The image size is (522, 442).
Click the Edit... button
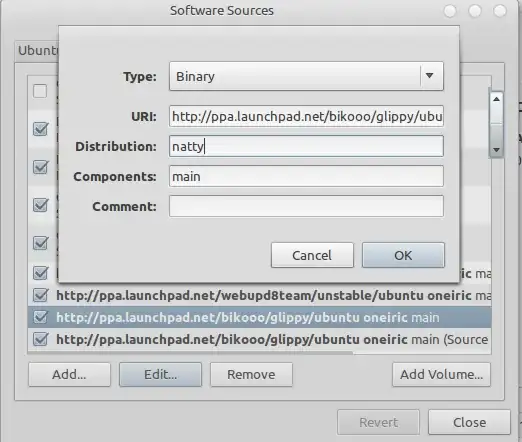point(160,375)
